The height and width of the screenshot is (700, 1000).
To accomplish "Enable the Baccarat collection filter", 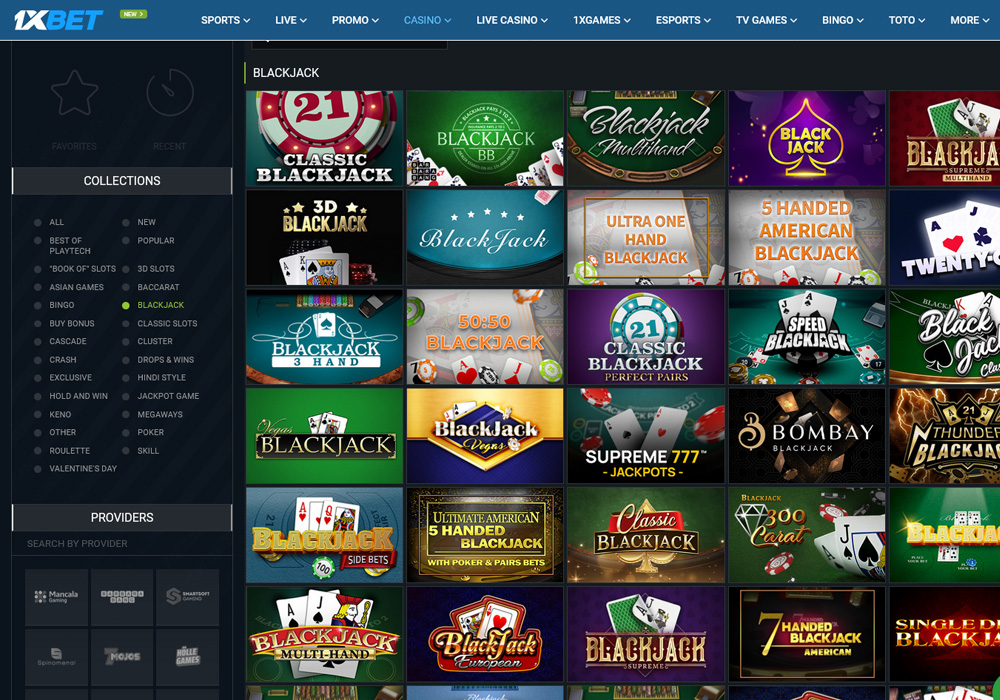I will pyautogui.click(x=125, y=287).
